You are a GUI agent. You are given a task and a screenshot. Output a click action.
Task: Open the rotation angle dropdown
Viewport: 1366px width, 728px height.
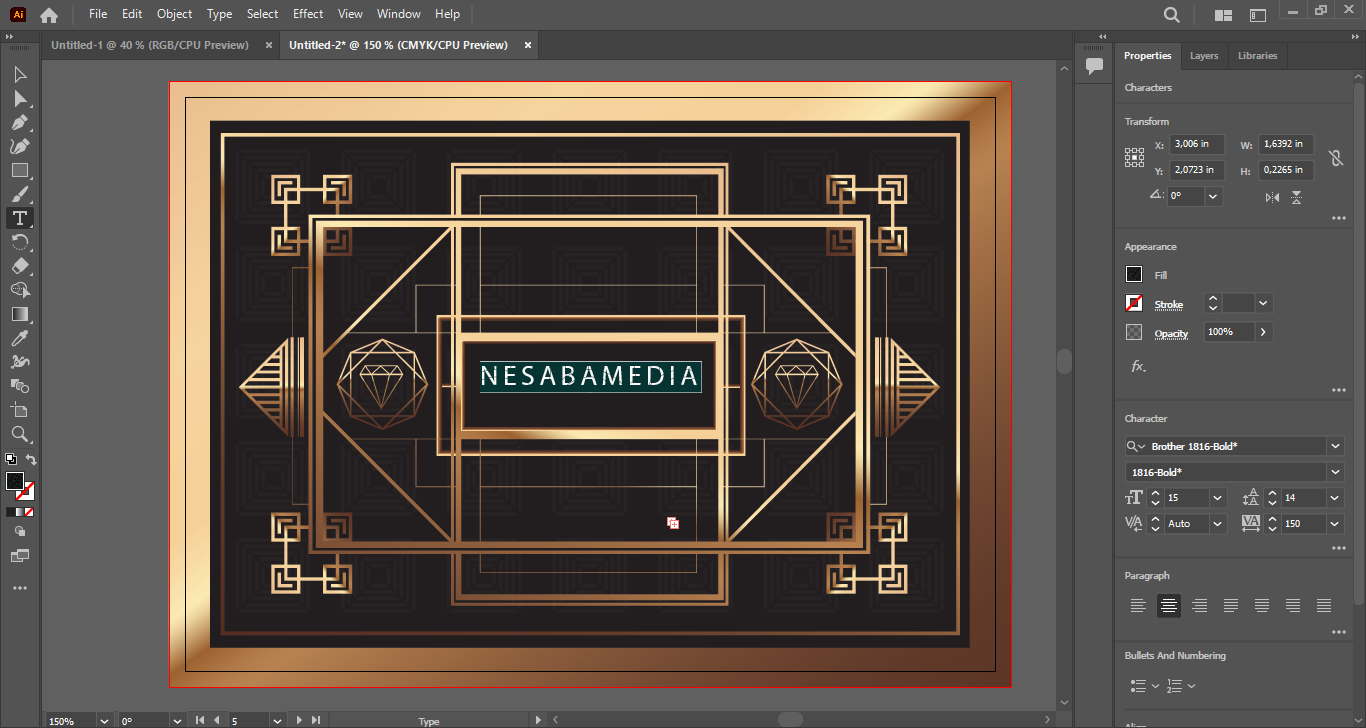[x=1213, y=197]
